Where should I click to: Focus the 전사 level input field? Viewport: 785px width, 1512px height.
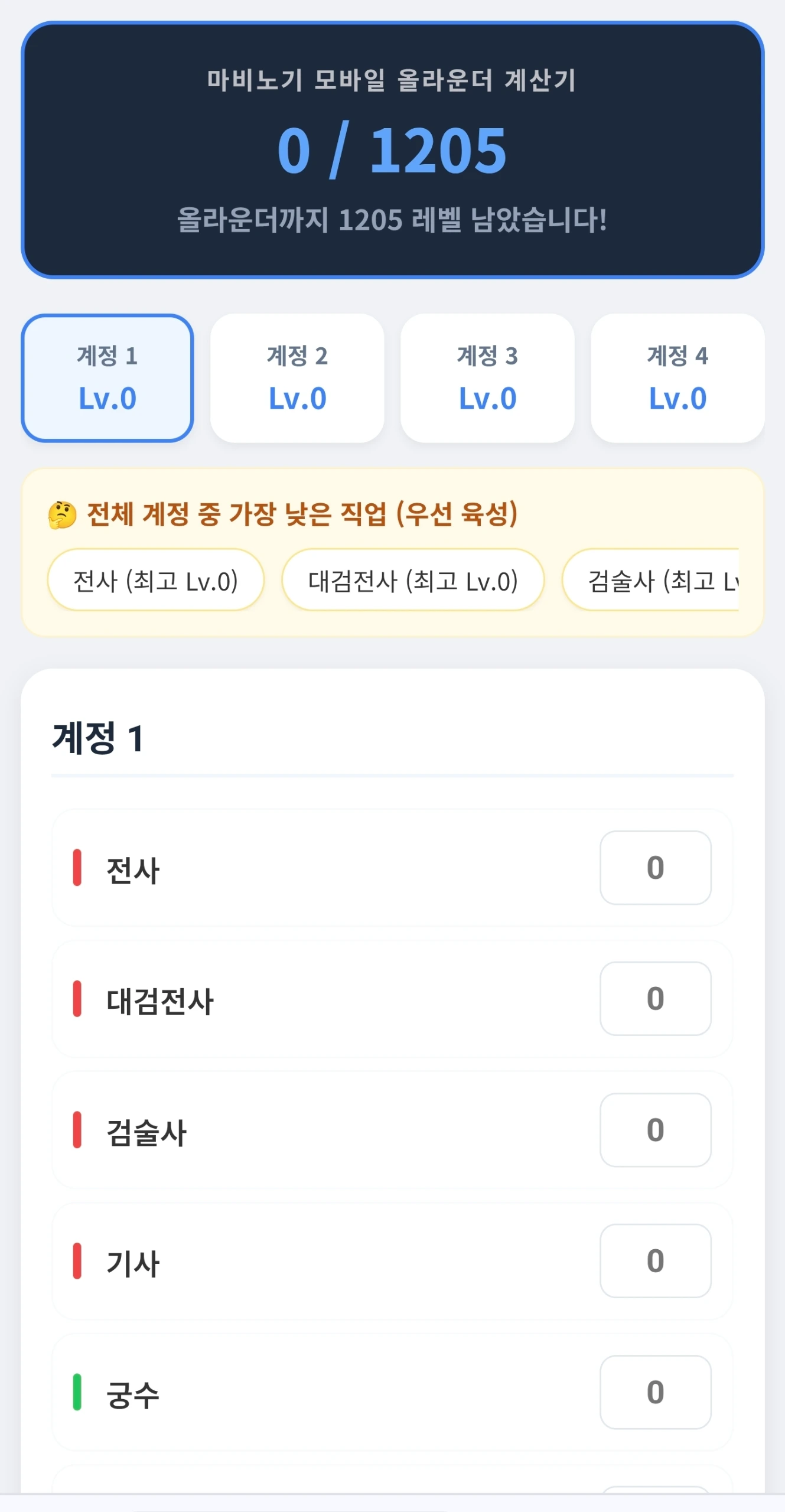click(x=656, y=868)
